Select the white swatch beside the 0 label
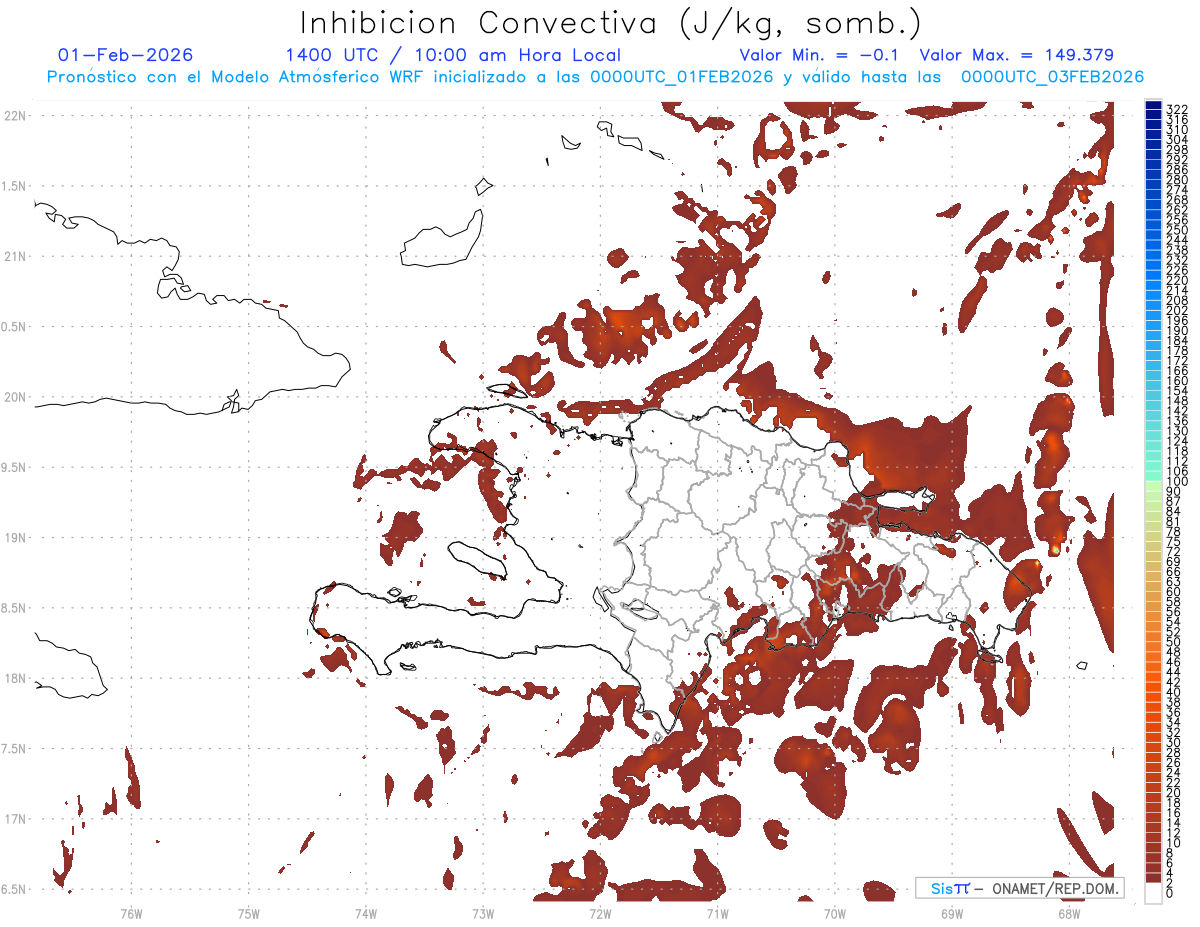Image resolution: width=1200 pixels, height=927 pixels. click(x=1153, y=893)
